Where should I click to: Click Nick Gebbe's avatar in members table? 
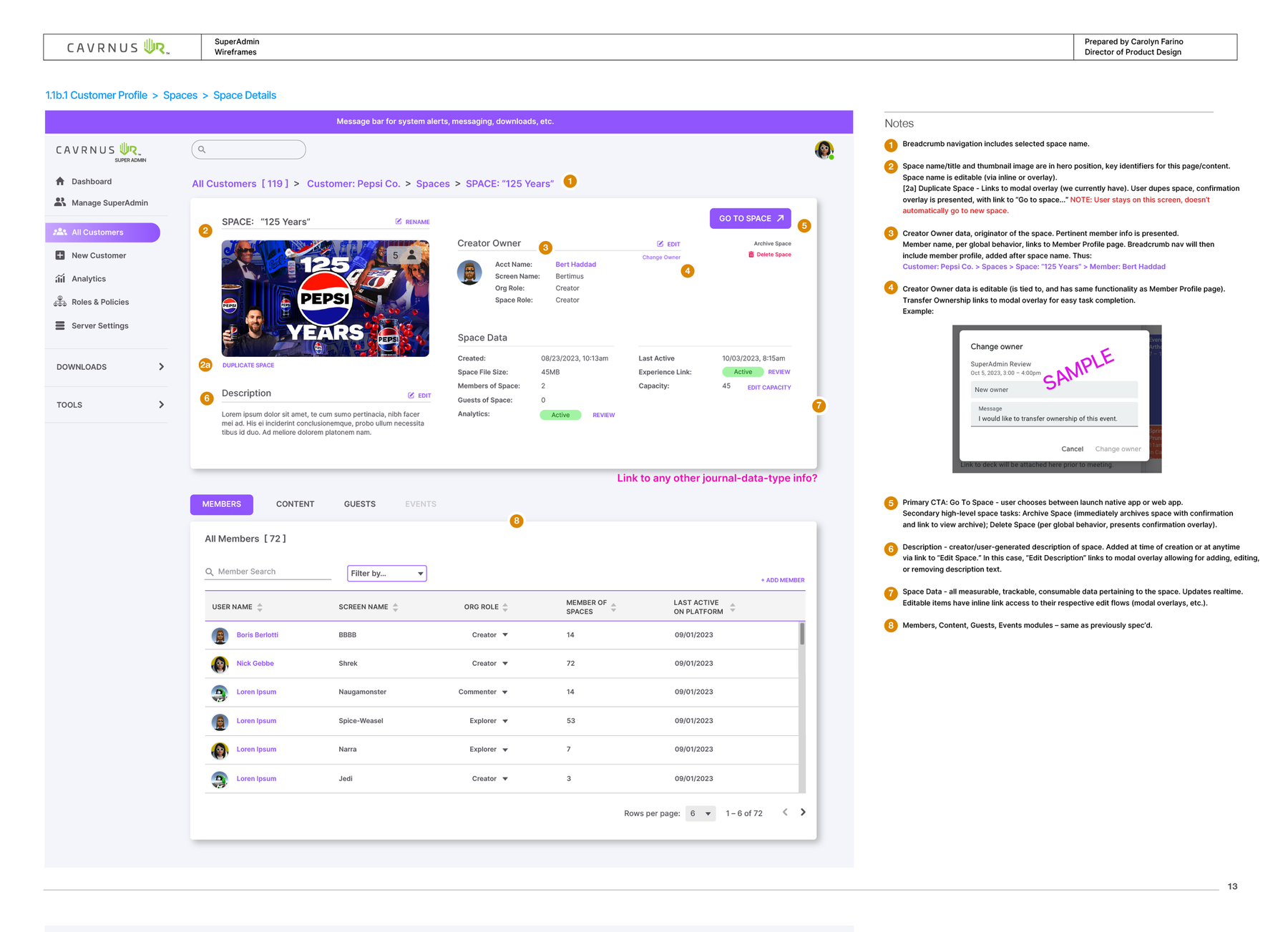pyautogui.click(x=220, y=664)
